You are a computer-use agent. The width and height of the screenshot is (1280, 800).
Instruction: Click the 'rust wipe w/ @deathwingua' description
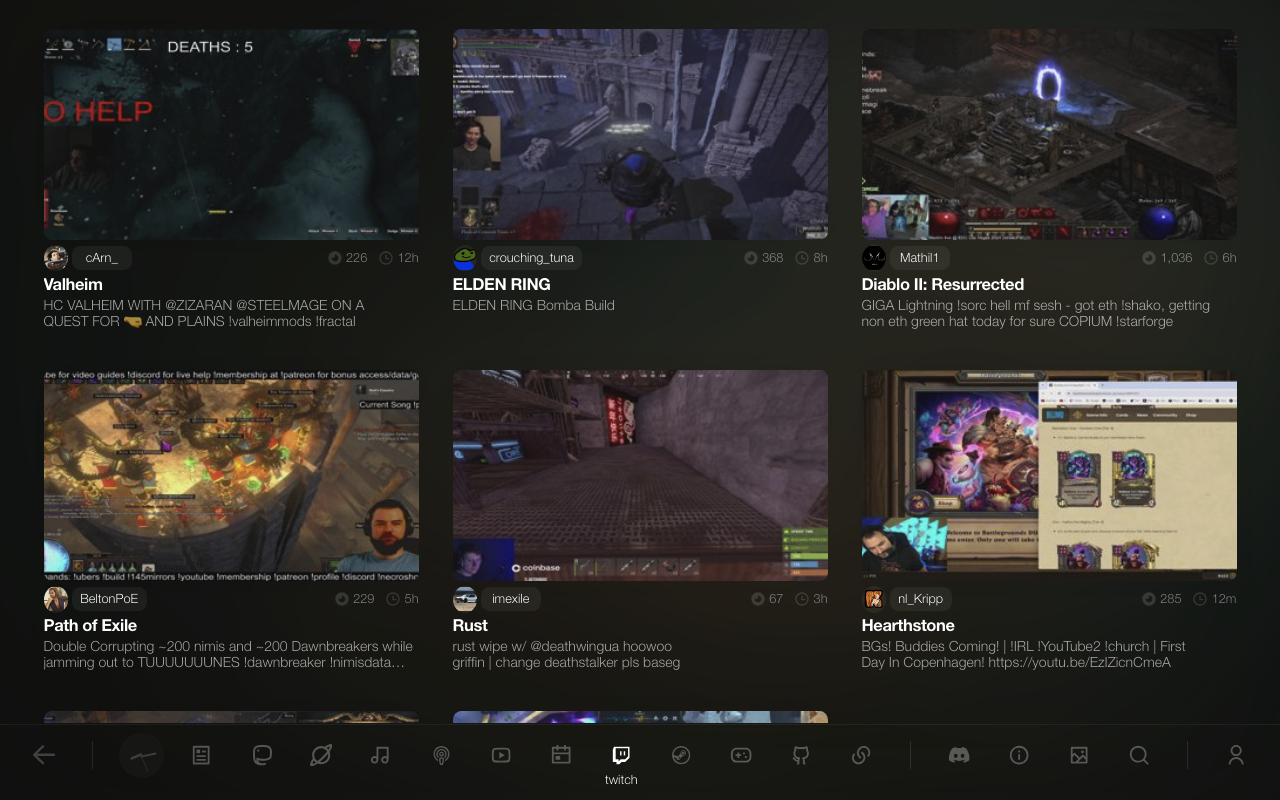coord(566,654)
